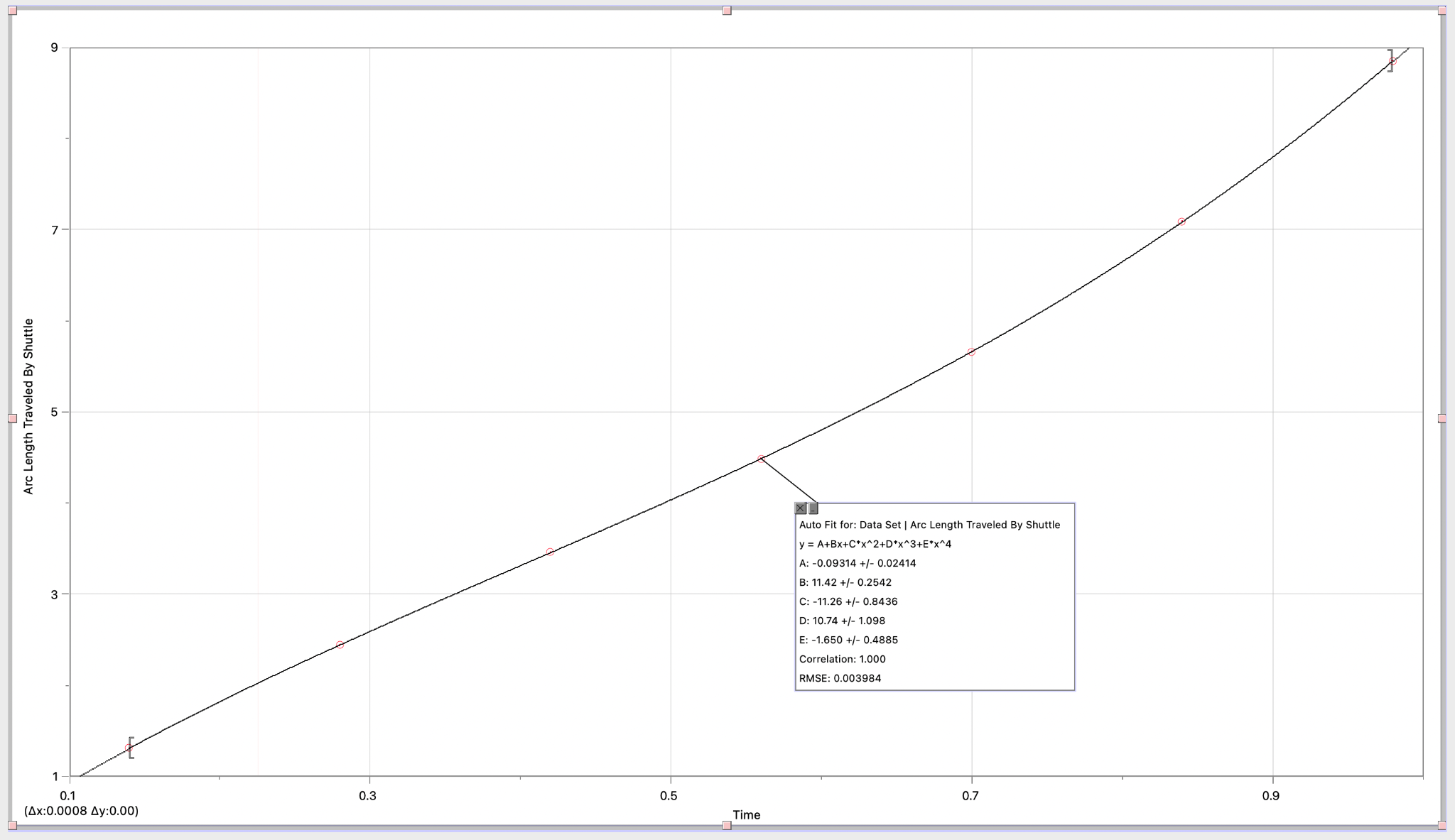Select the right fit range bracket
Viewport: 1455px width, 840px height.
coord(1390,60)
